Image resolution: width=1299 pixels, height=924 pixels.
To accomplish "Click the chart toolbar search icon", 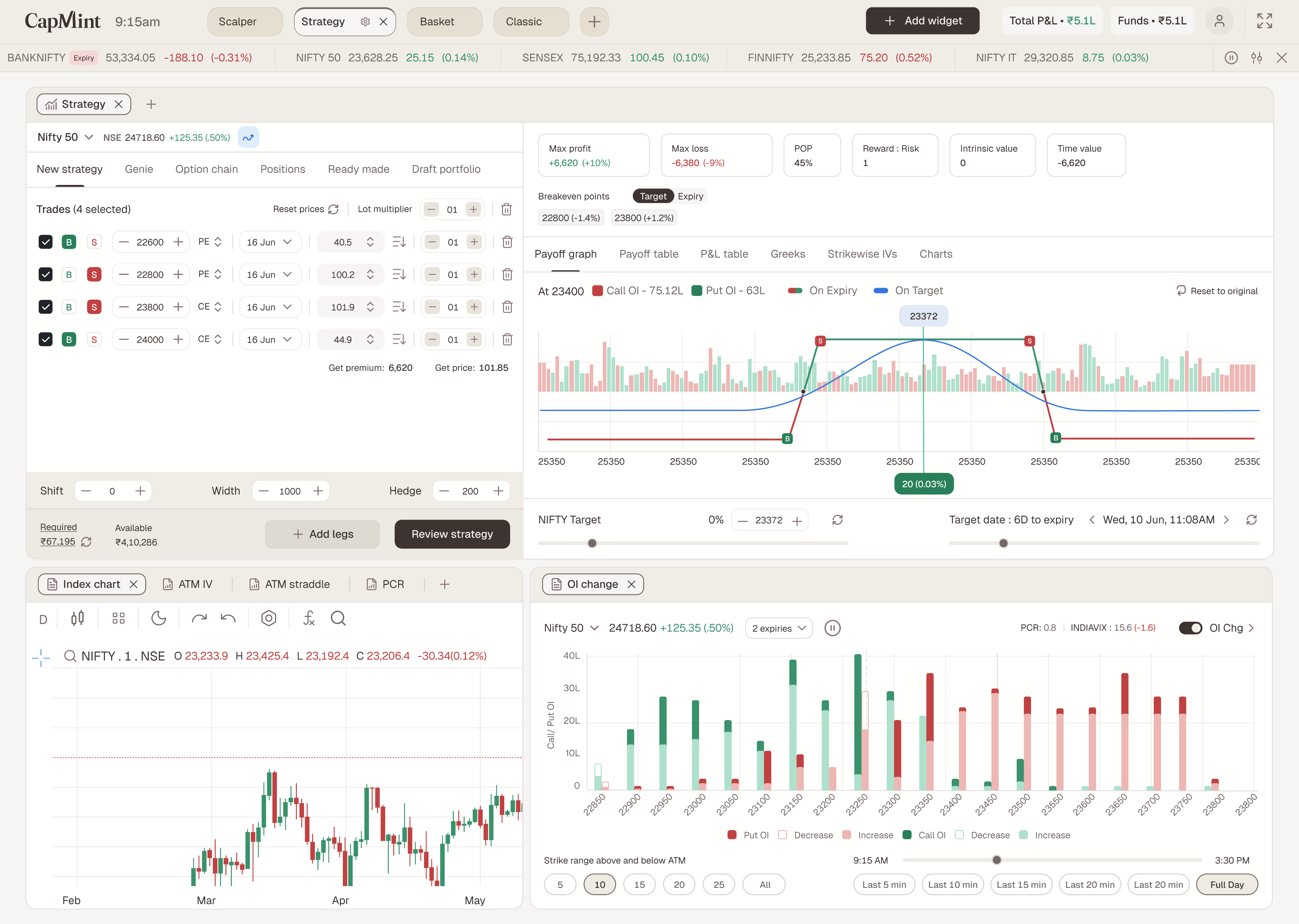I will [338, 619].
